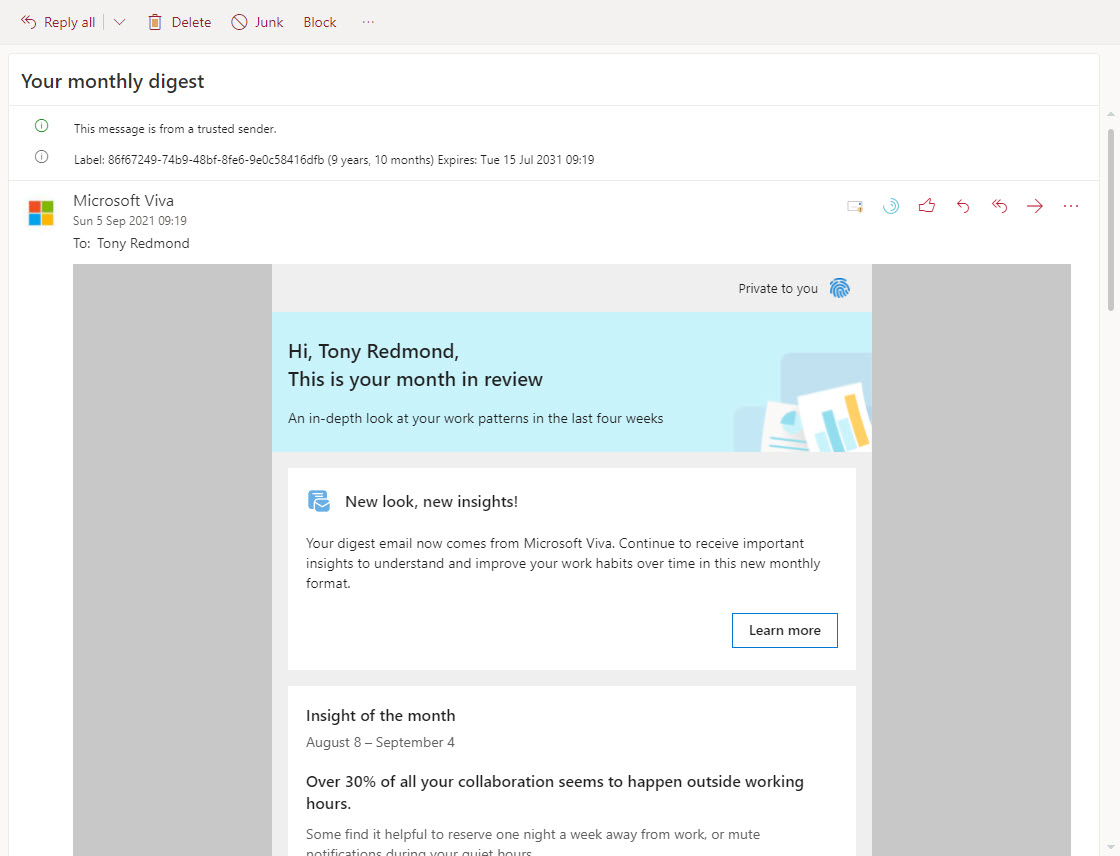Reply using the single-arrow icon

point(963,206)
